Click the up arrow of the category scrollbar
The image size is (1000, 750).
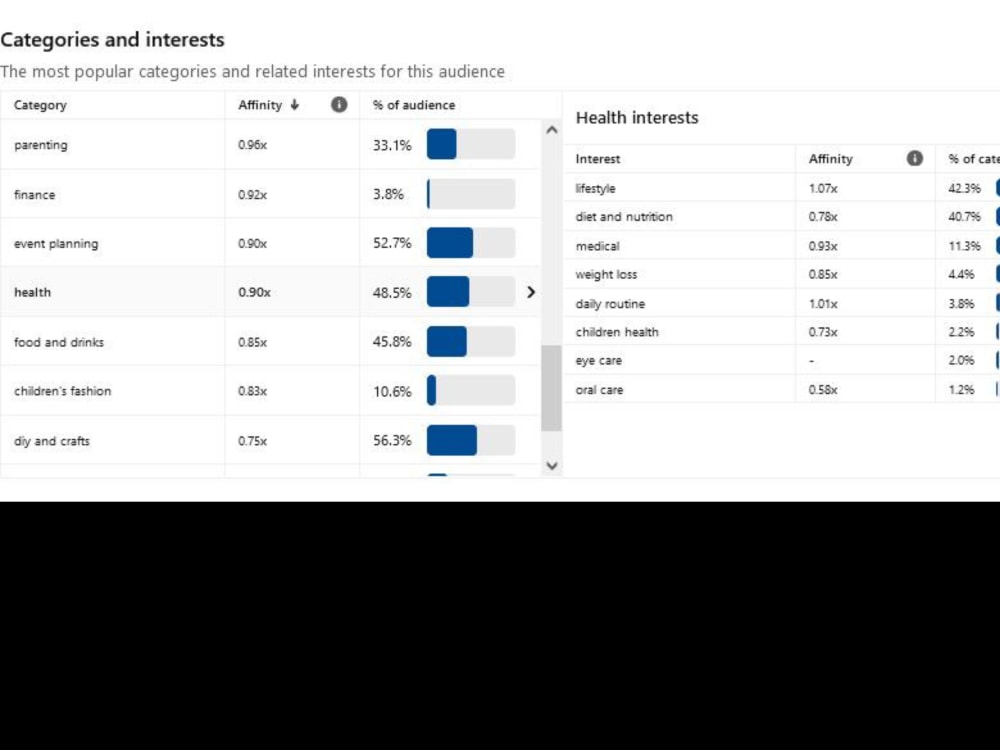click(x=552, y=130)
